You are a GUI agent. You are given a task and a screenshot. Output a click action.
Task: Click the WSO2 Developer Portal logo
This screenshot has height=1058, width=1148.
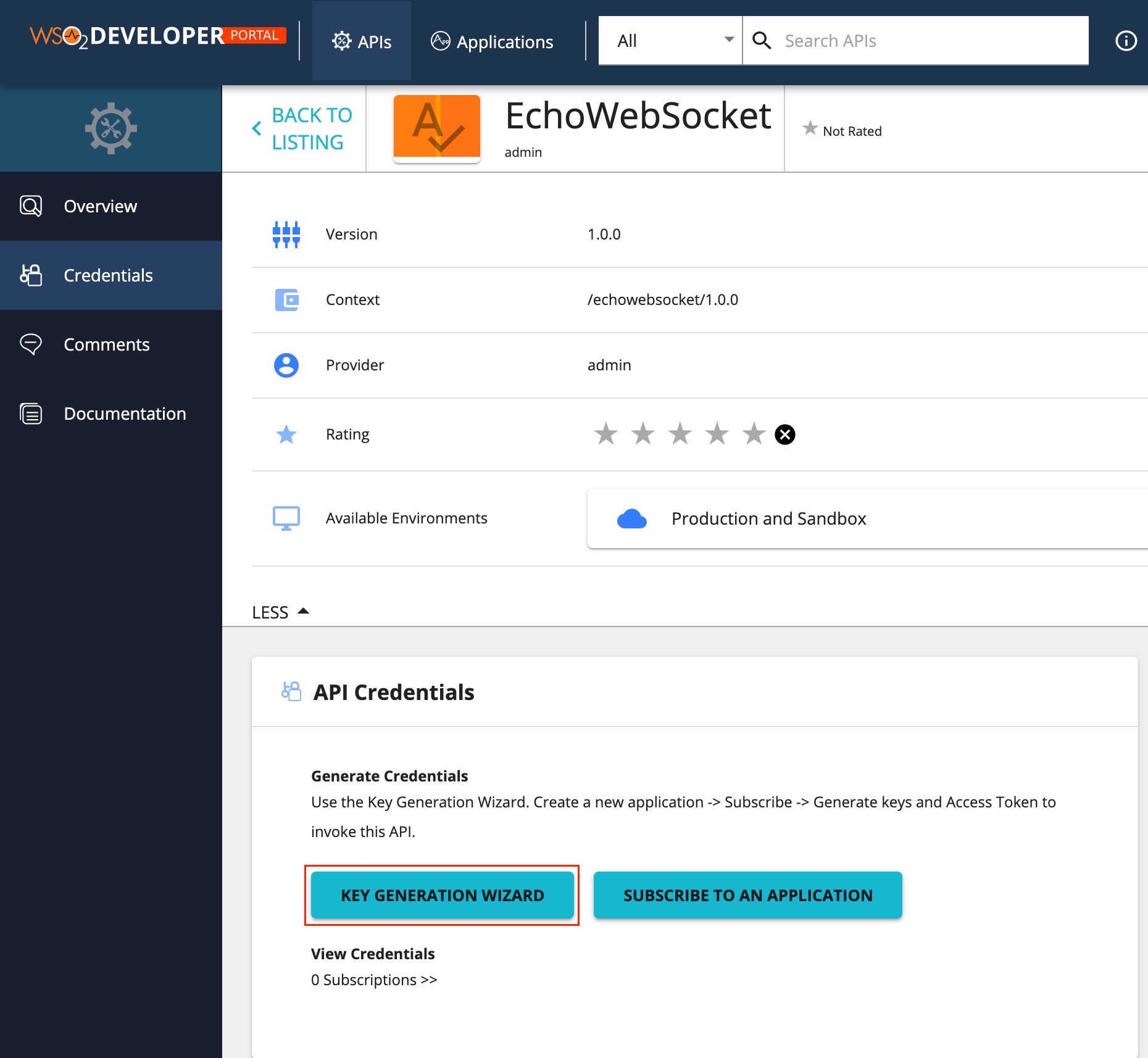click(x=158, y=36)
